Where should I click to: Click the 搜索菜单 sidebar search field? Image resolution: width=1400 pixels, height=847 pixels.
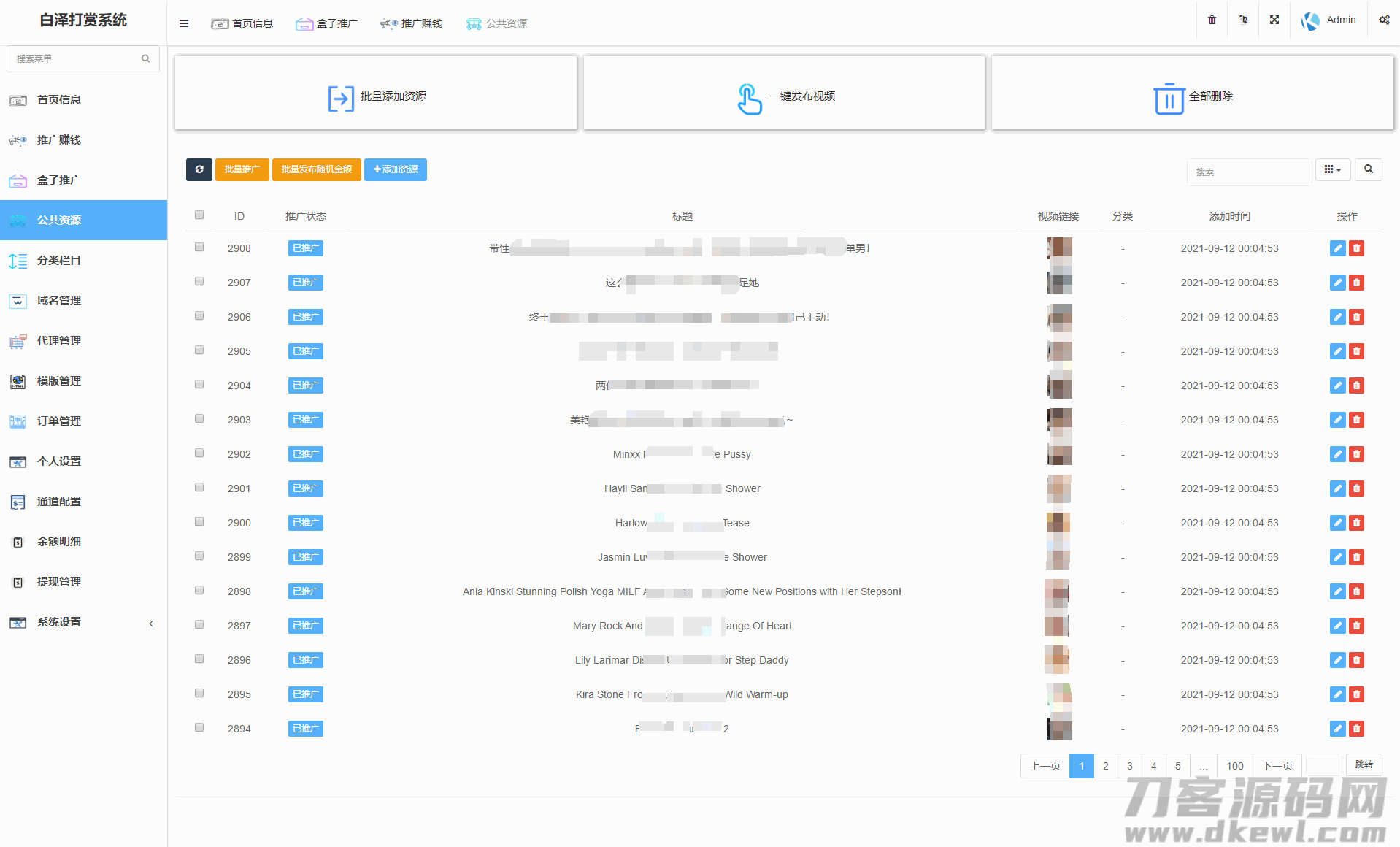pyautogui.click(x=76, y=58)
